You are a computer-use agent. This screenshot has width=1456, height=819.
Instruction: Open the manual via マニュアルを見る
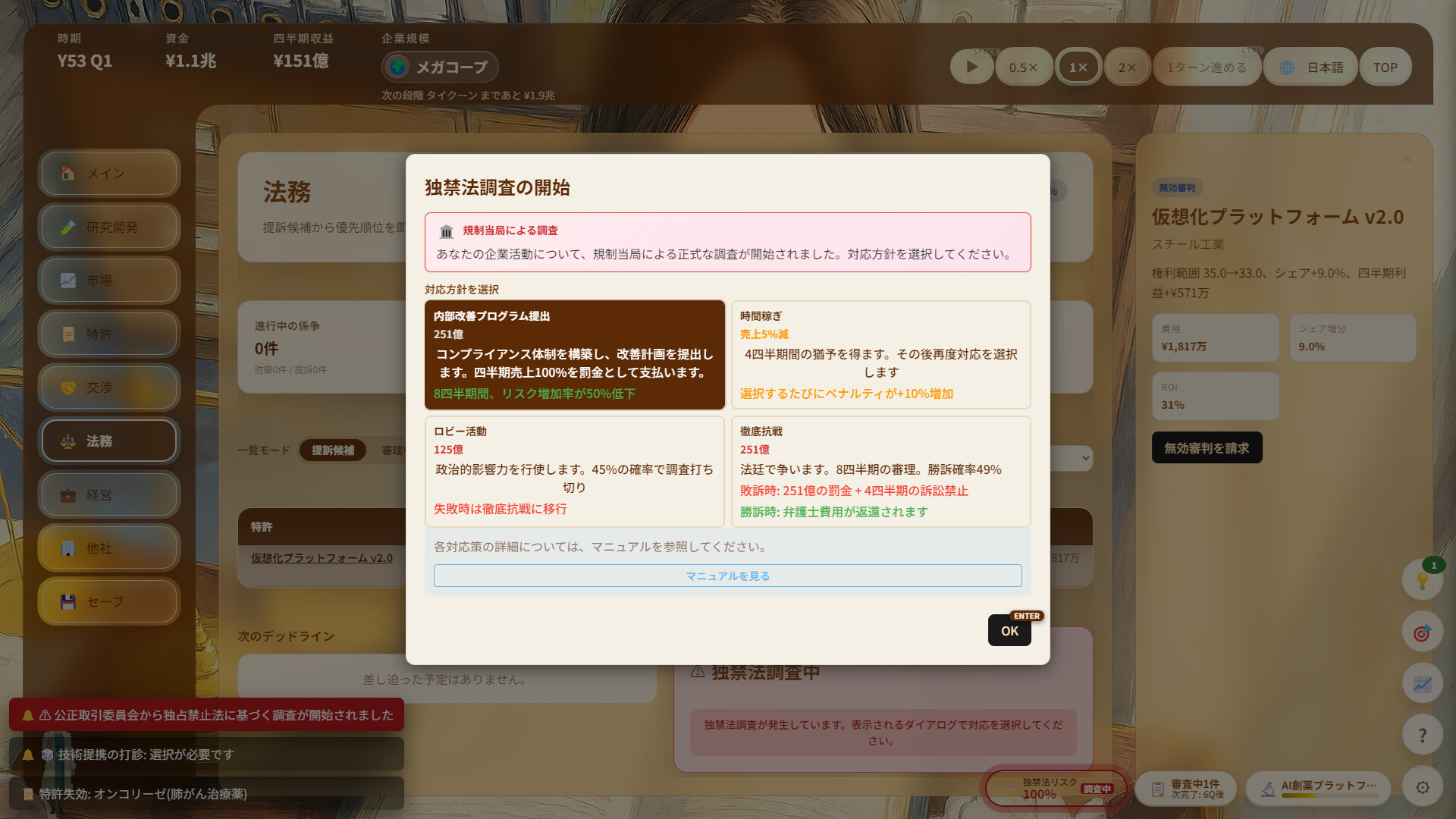(x=726, y=576)
